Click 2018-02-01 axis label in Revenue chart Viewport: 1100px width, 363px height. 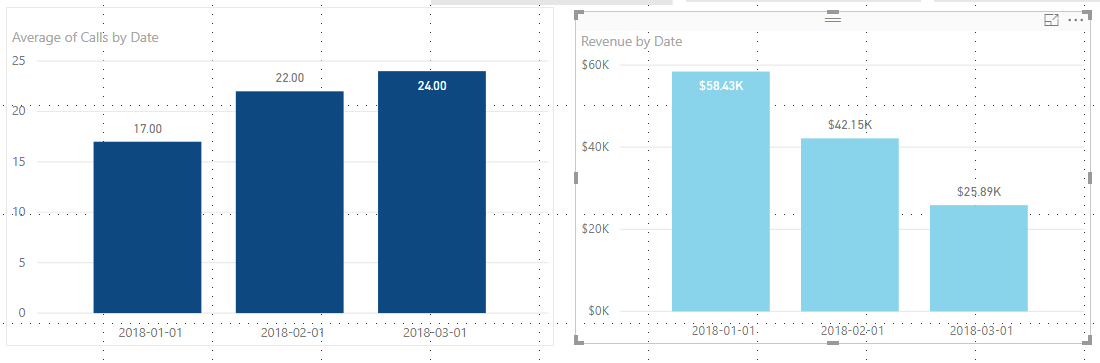click(852, 330)
